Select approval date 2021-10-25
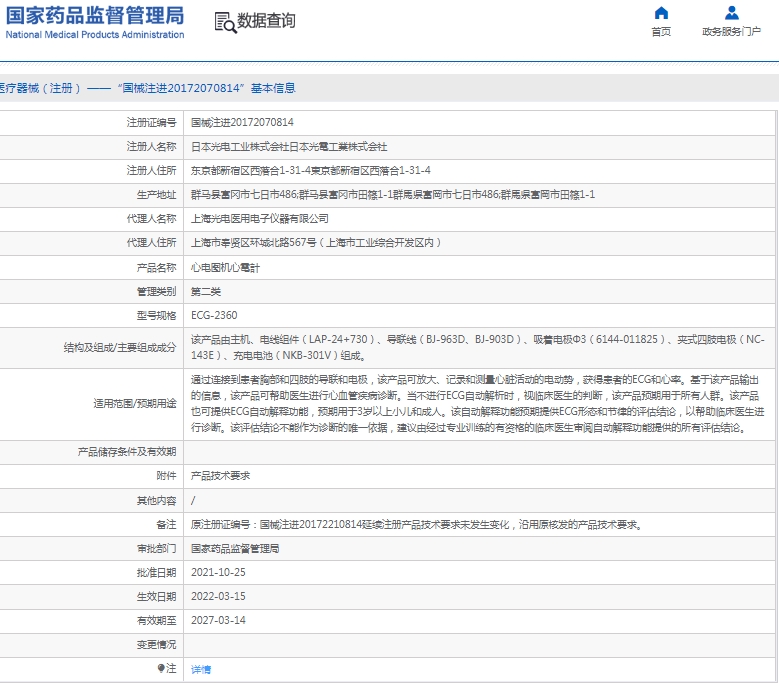The image size is (779, 683). point(218,572)
